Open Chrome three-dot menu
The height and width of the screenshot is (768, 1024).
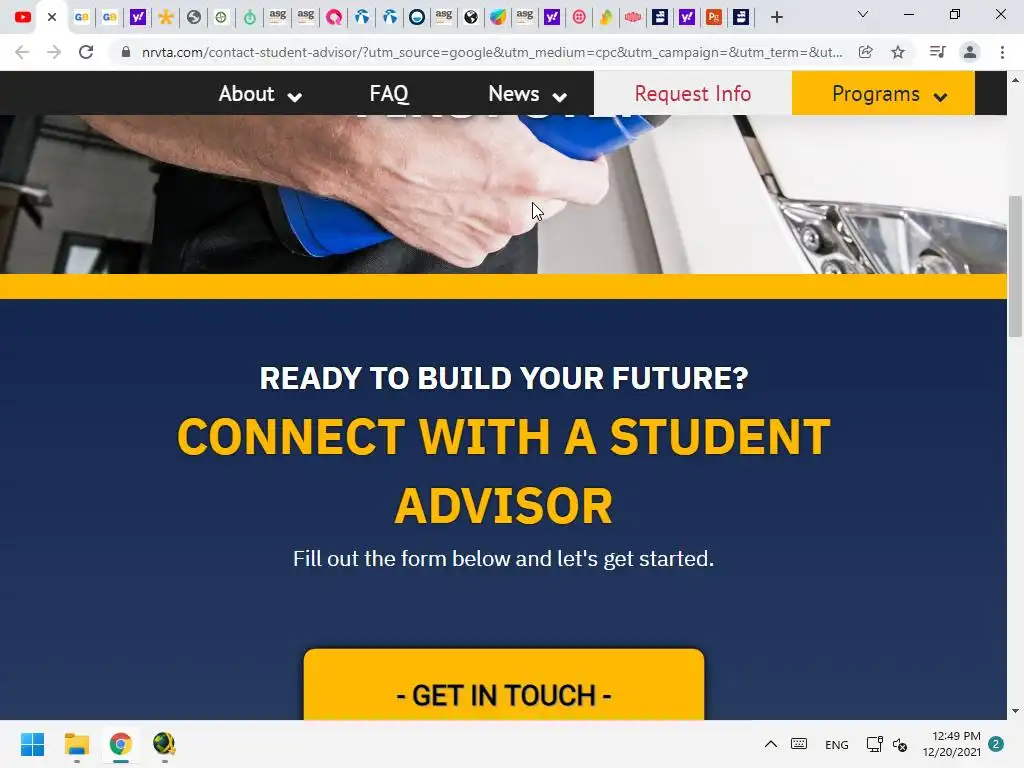[x=1002, y=52]
